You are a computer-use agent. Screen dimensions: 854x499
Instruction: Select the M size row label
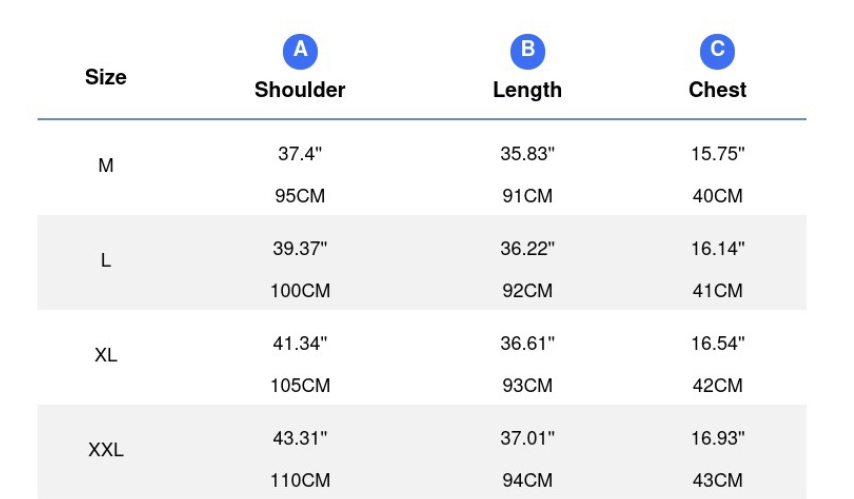106,165
